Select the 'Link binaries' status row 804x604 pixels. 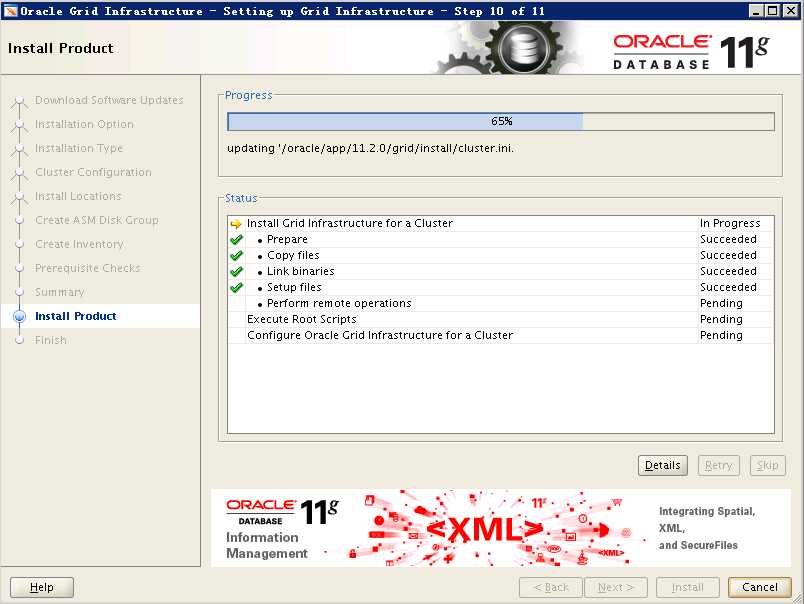coord(501,271)
